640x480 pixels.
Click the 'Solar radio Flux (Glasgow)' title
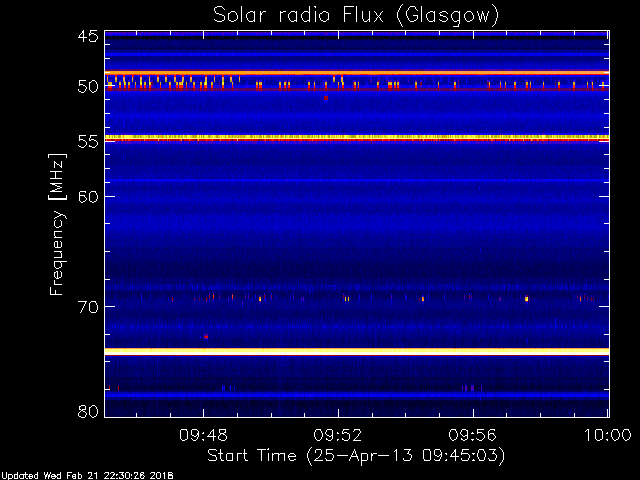356,16
